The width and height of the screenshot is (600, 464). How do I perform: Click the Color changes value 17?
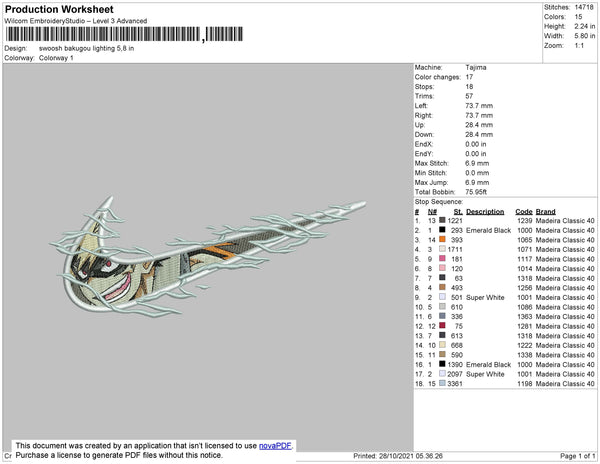(x=469, y=77)
